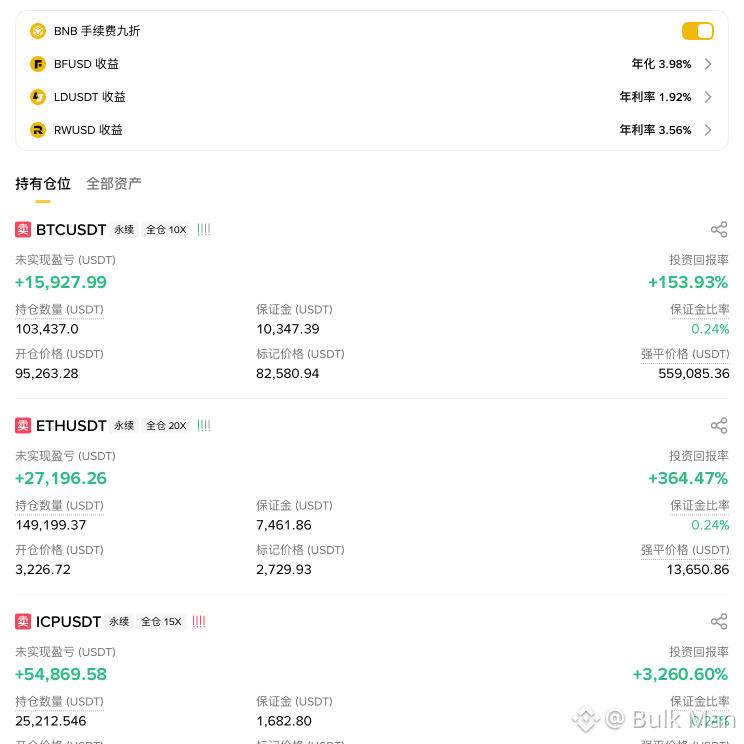Click the BNB coin icon
This screenshot has width=744, height=744.
38,31
